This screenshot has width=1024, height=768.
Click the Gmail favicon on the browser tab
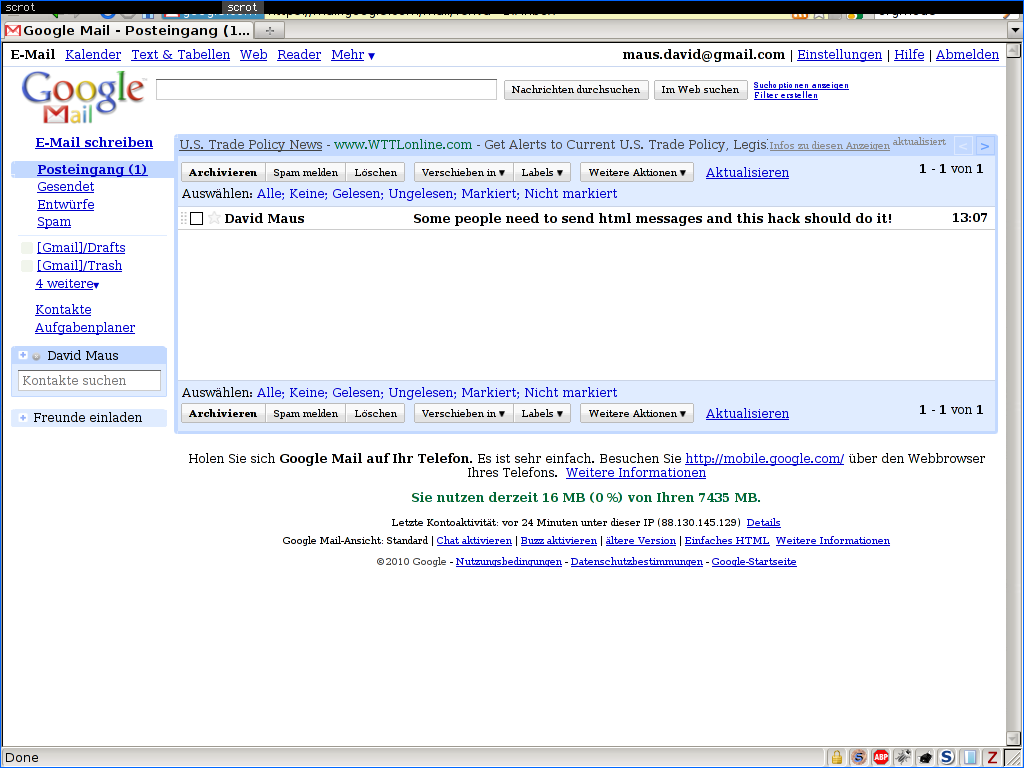coord(12,31)
